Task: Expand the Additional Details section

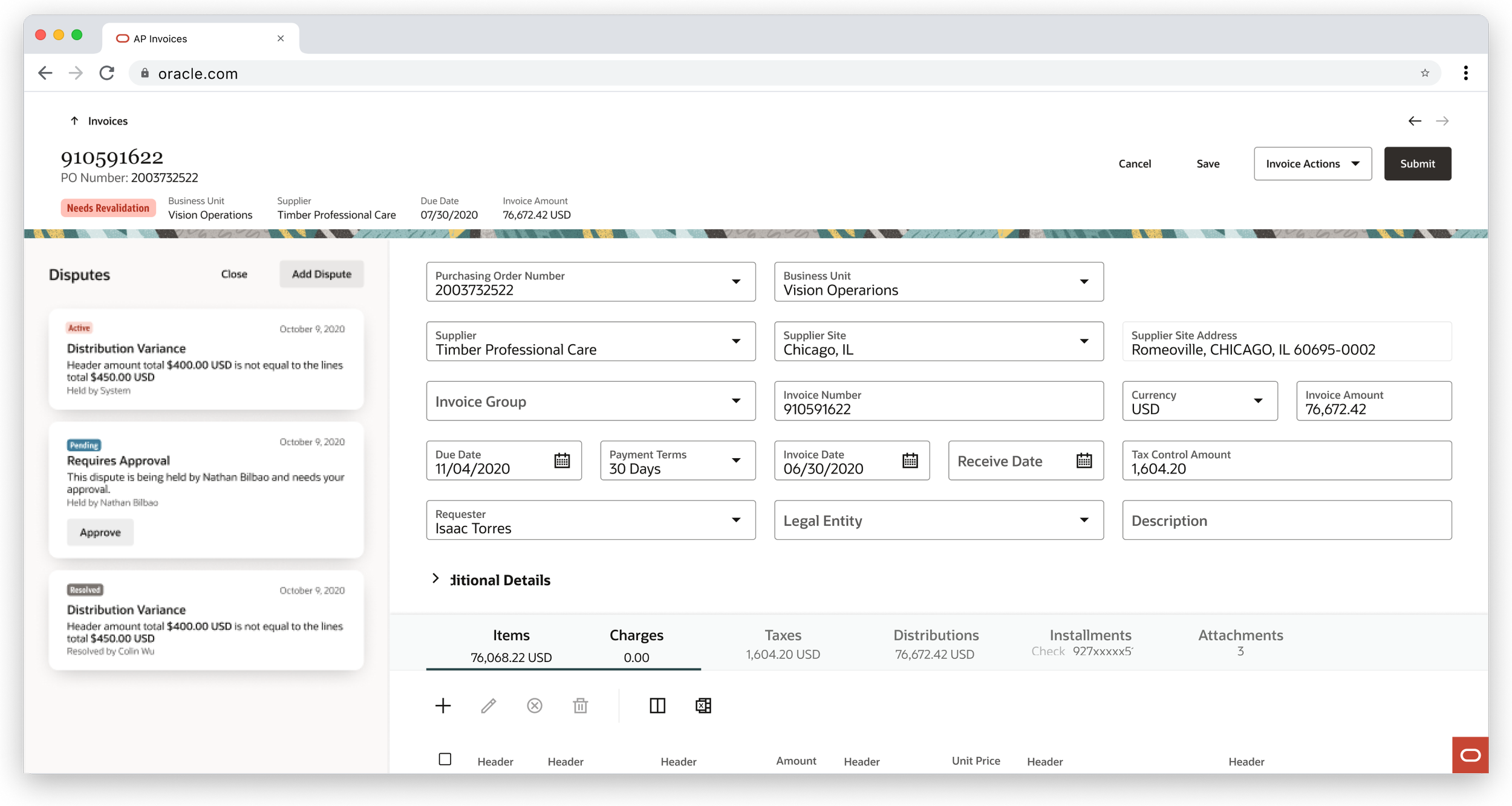Action: point(435,579)
